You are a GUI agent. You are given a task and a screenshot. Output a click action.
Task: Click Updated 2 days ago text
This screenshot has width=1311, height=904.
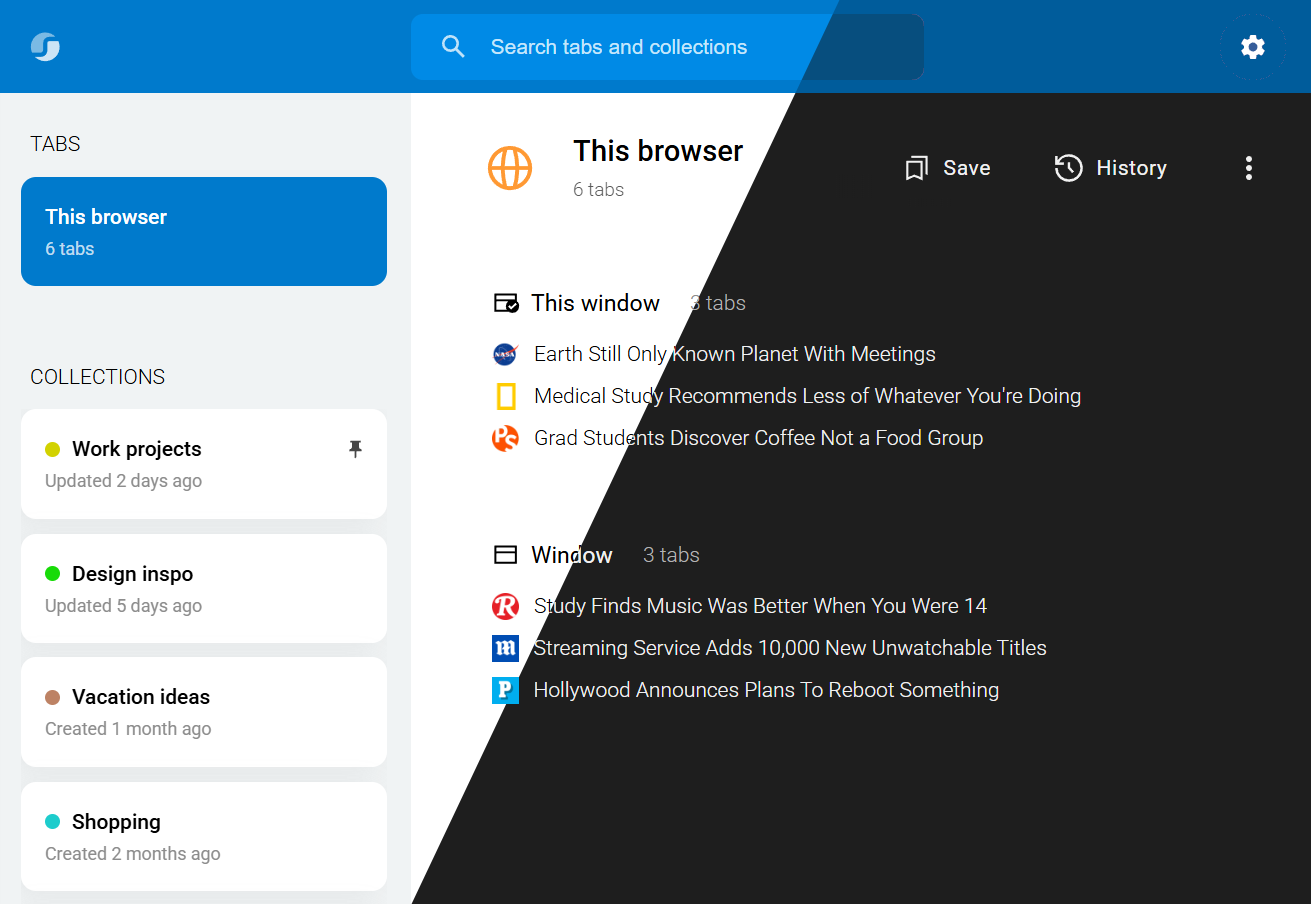123,481
